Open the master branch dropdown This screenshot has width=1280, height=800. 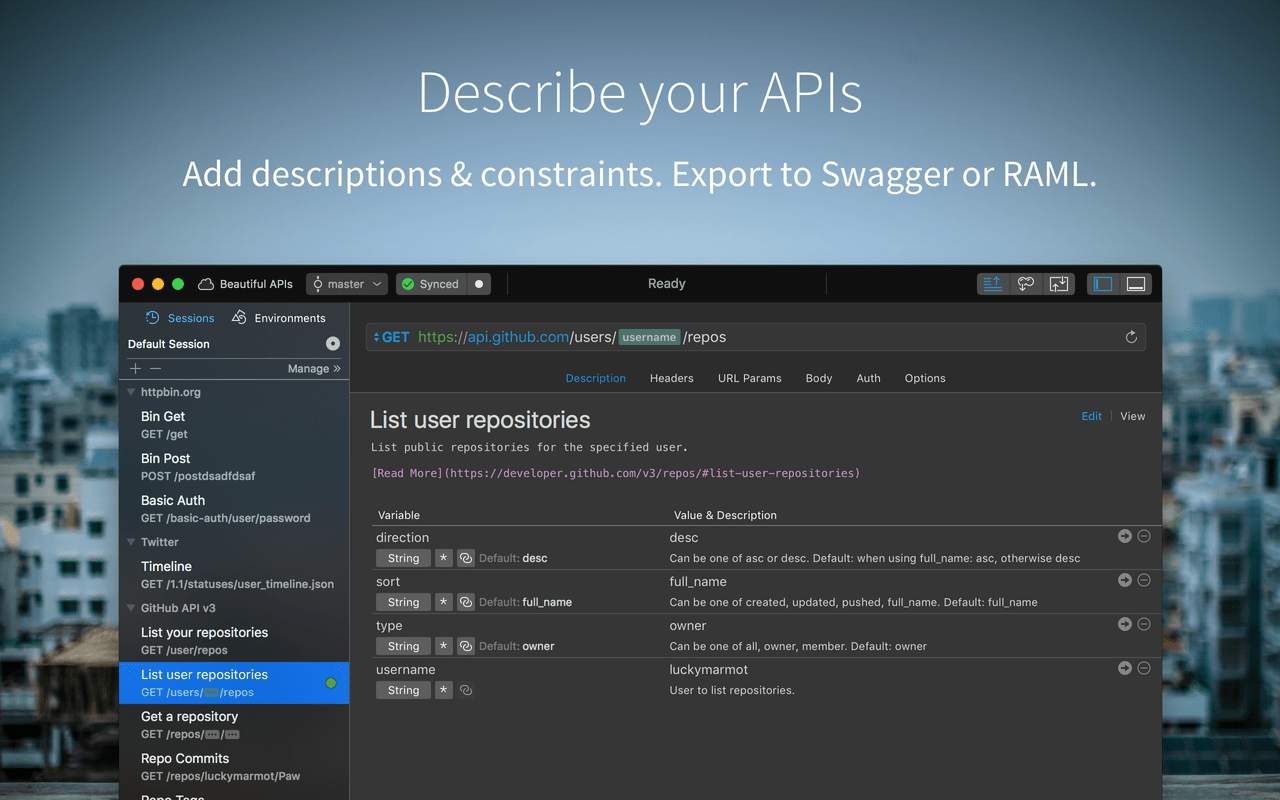pyautogui.click(x=347, y=284)
